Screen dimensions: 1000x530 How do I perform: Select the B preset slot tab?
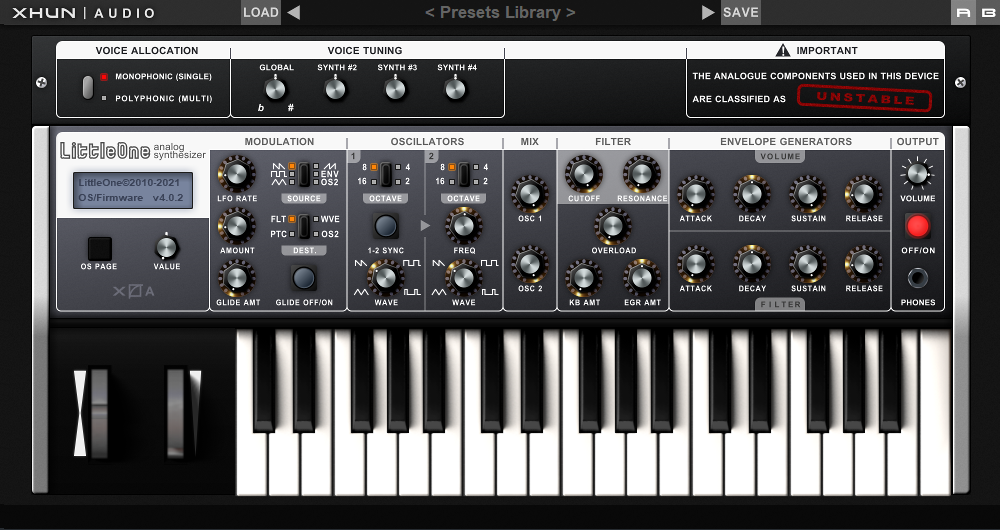coord(987,13)
